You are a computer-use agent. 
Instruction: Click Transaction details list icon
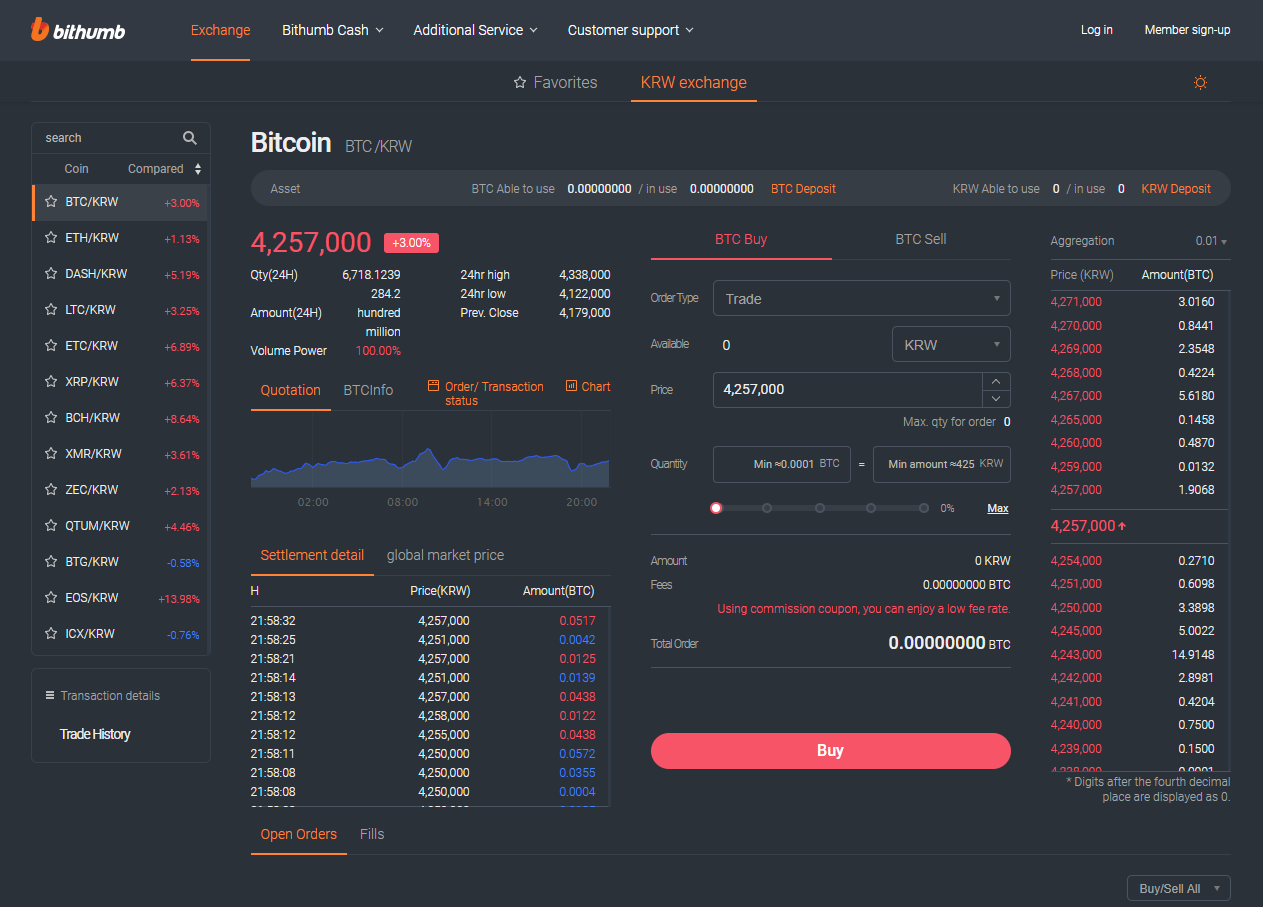[50, 695]
